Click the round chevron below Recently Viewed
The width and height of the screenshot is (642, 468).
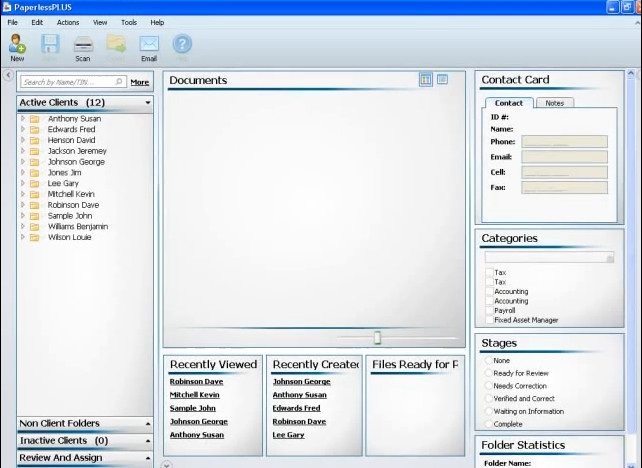click(166, 464)
